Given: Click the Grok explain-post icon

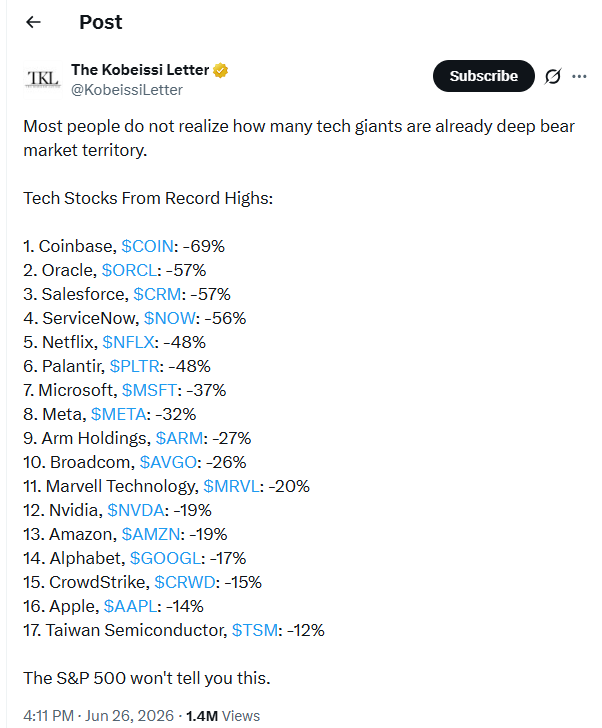Looking at the screenshot, I should [x=553, y=76].
